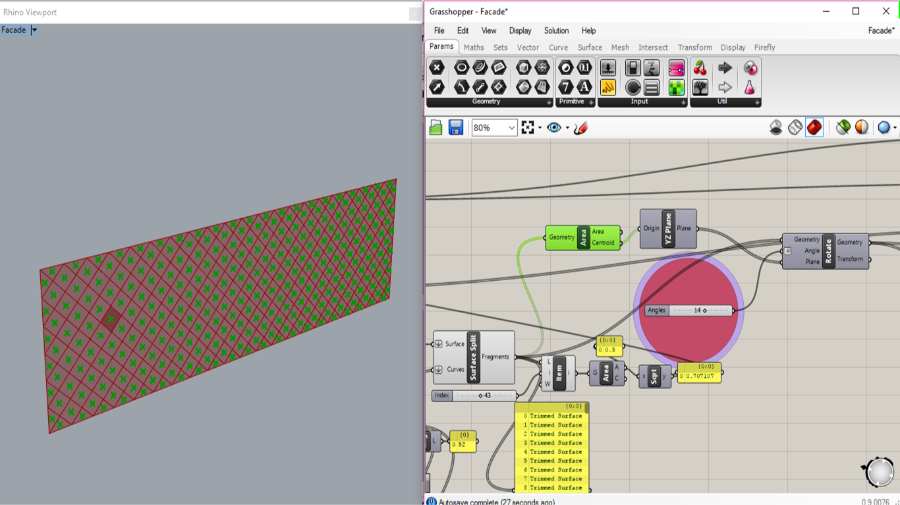Pick the Boolean primitive icon
Viewport: 900px width, 505px height.
click(566, 68)
